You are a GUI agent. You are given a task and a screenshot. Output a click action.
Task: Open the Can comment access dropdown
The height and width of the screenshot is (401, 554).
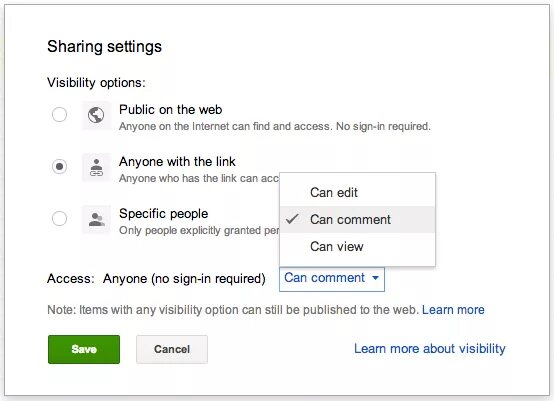[x=332, y=278]
